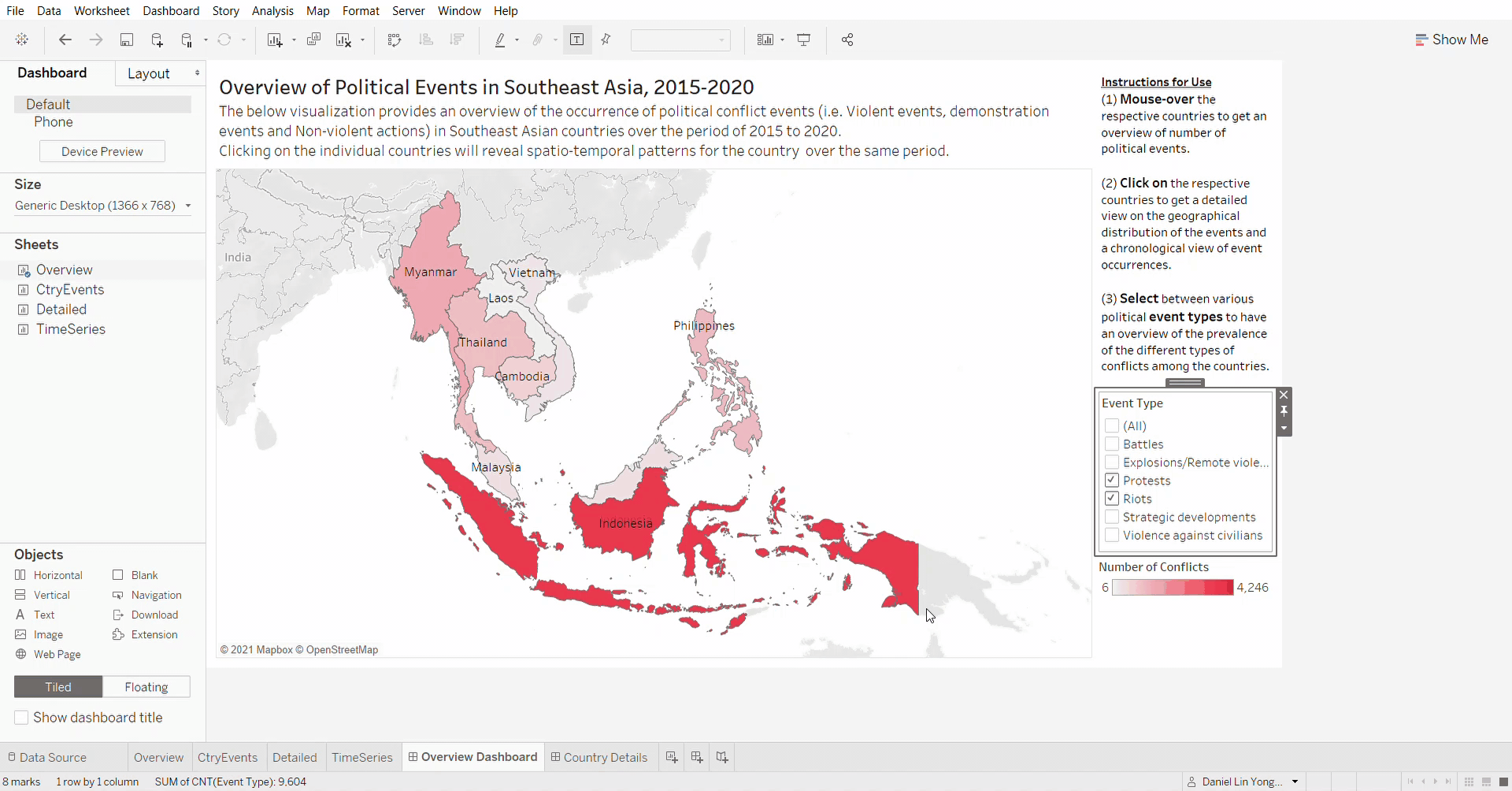
Task: Open the Analysis menu
Action: 272,11
